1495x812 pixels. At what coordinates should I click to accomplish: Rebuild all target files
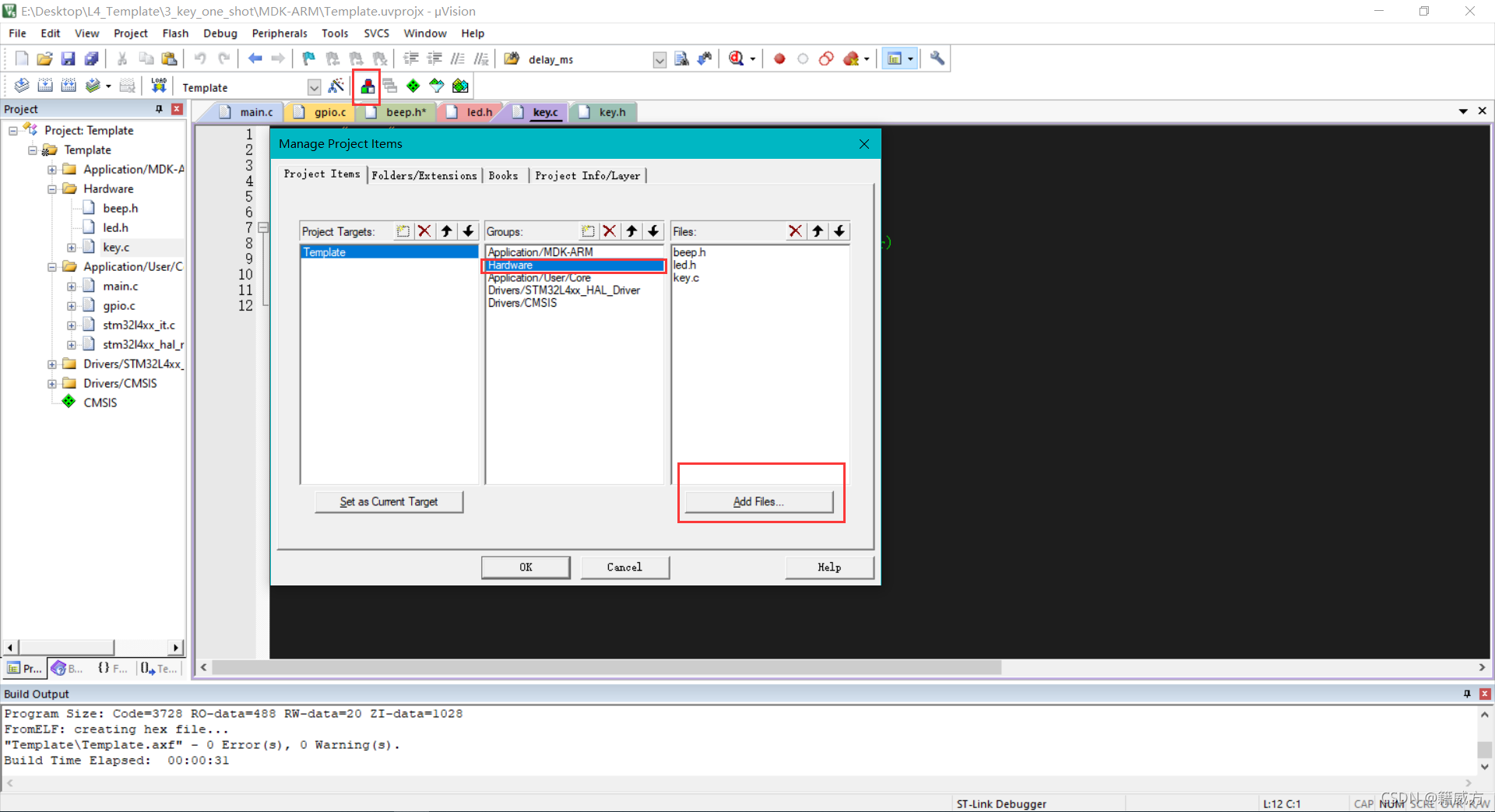pos(69,86)
